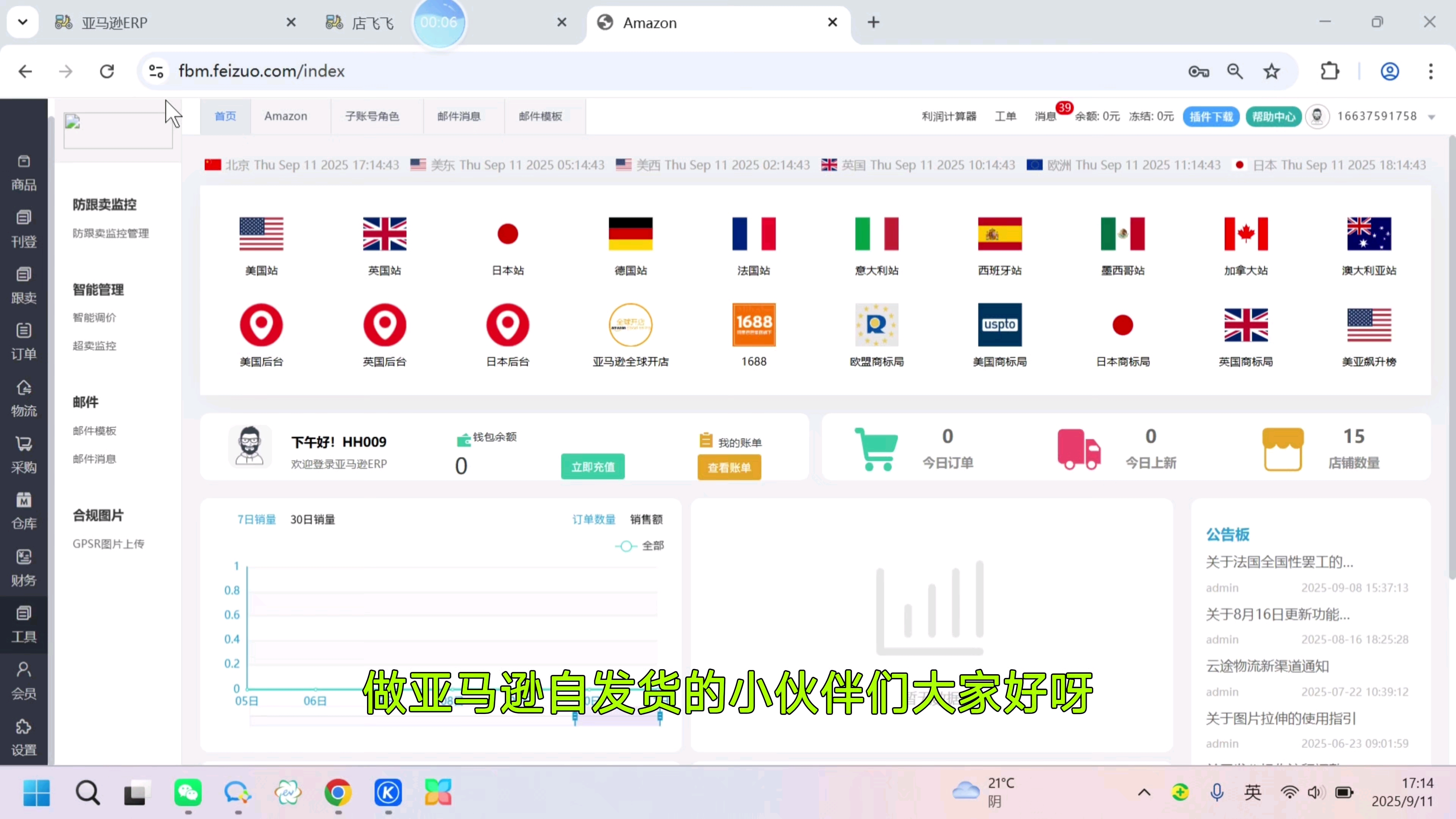This screenshot has width=1456, height=819.
Task: Open the 英国商标局 icon
Action: click(1246, 325)
